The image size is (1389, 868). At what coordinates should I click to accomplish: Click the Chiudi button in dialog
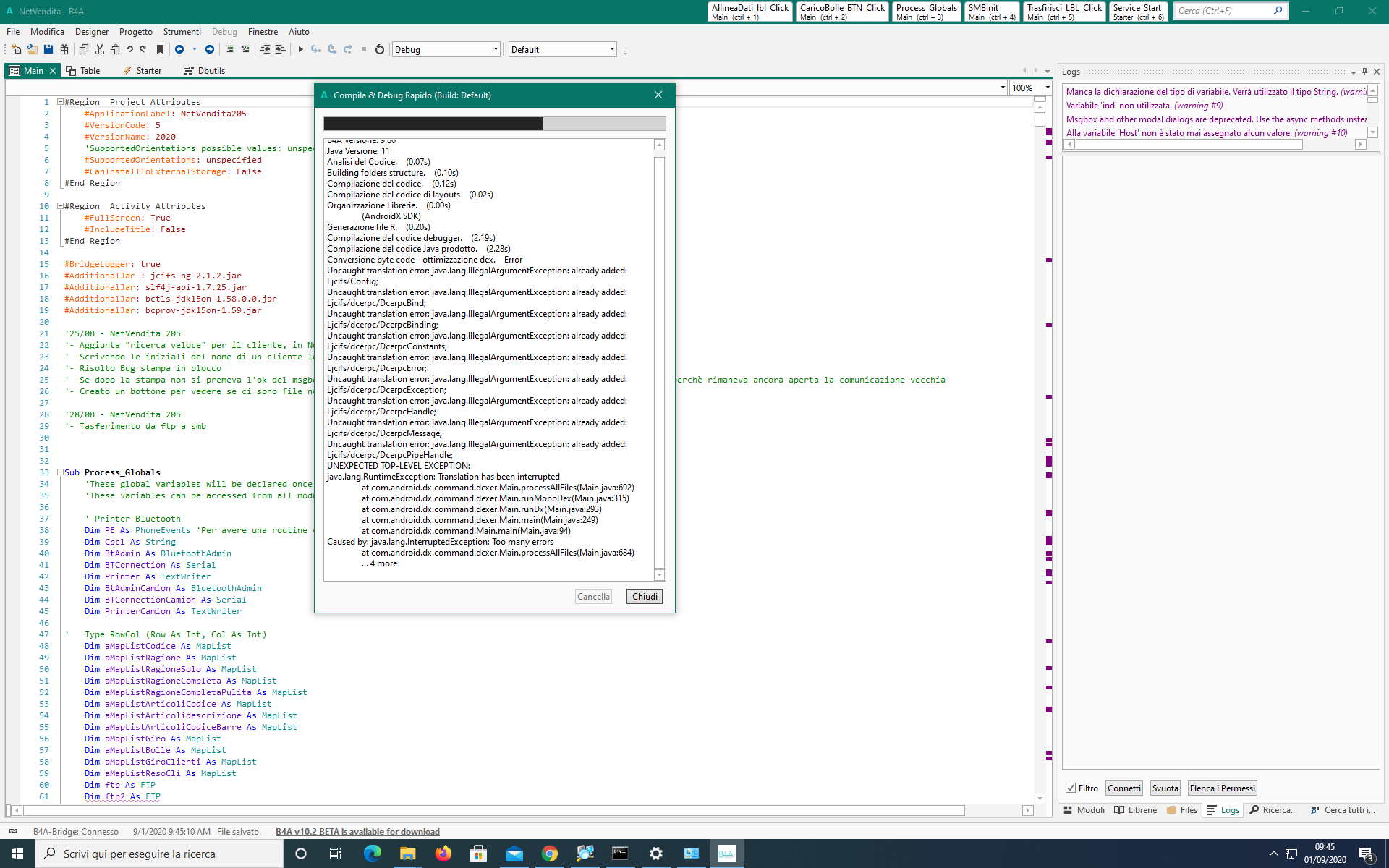coord(644,597)
